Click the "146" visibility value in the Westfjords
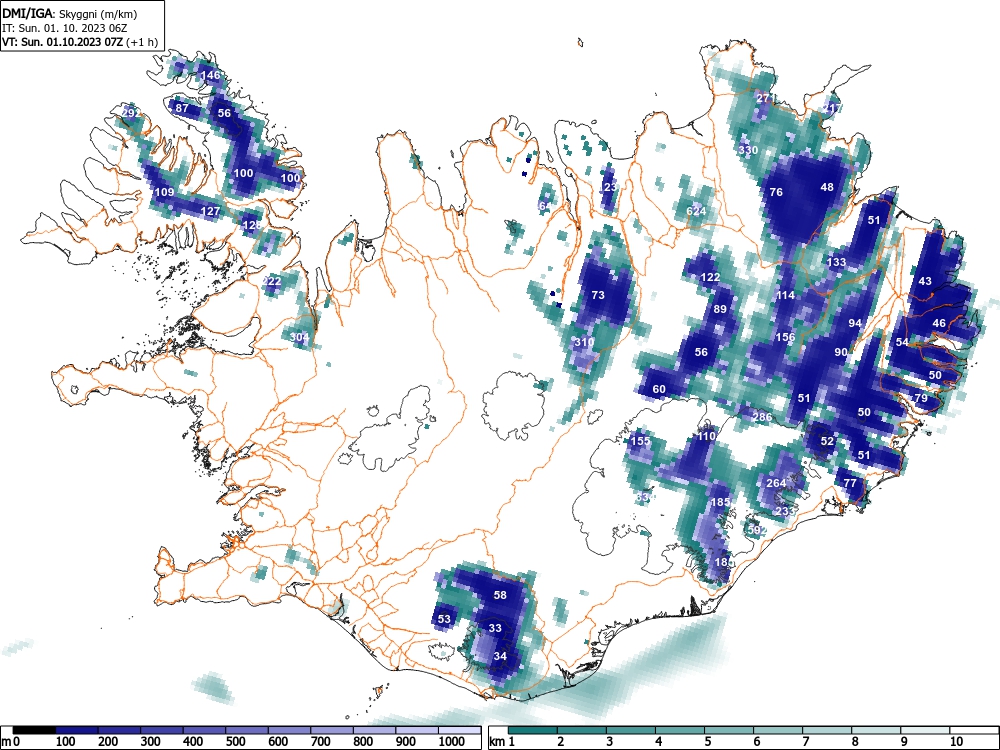Viewport: 1000px width, 750px height. 210,75
